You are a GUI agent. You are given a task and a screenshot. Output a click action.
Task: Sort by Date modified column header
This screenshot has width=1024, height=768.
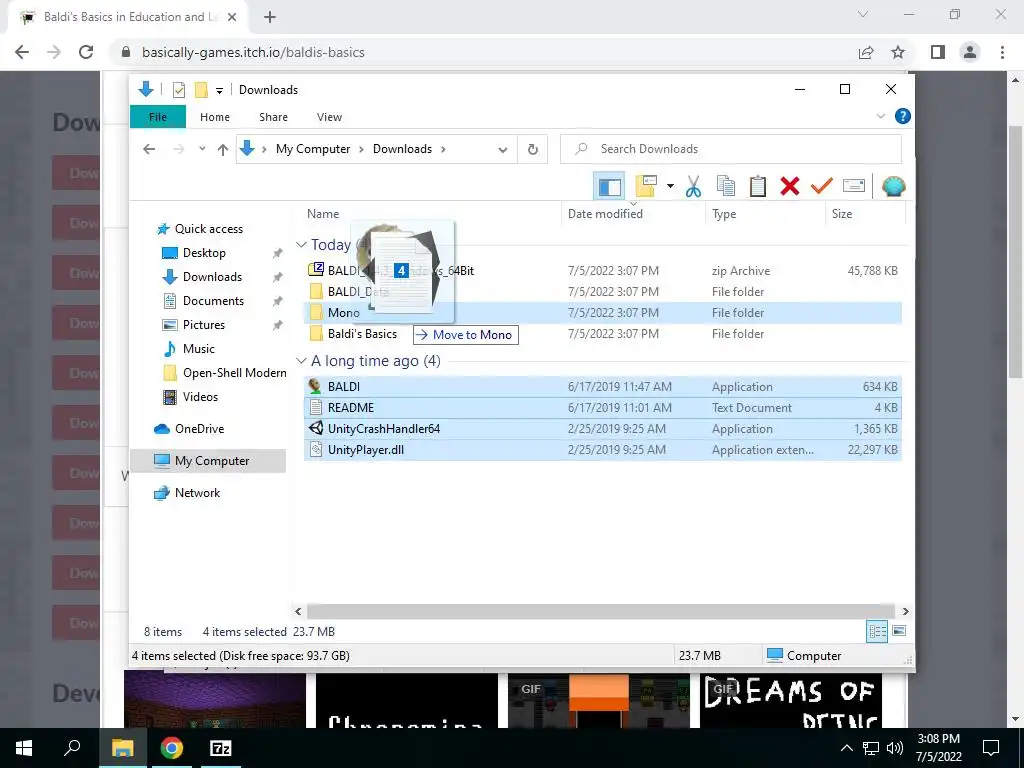coord(633,214)
